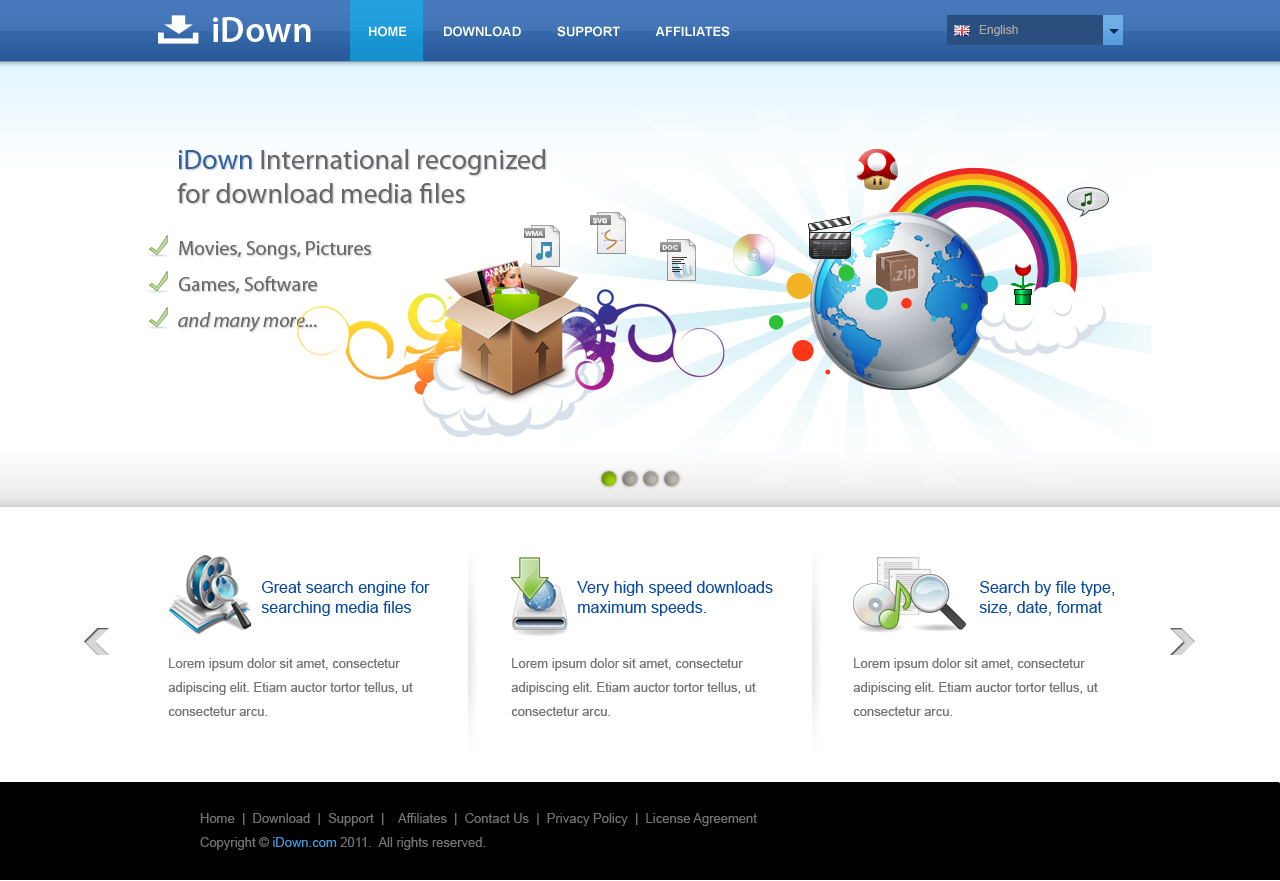1280x881 pixels.
Task: Open the Privacy Policy link in footer
Action: coord(587,818)
